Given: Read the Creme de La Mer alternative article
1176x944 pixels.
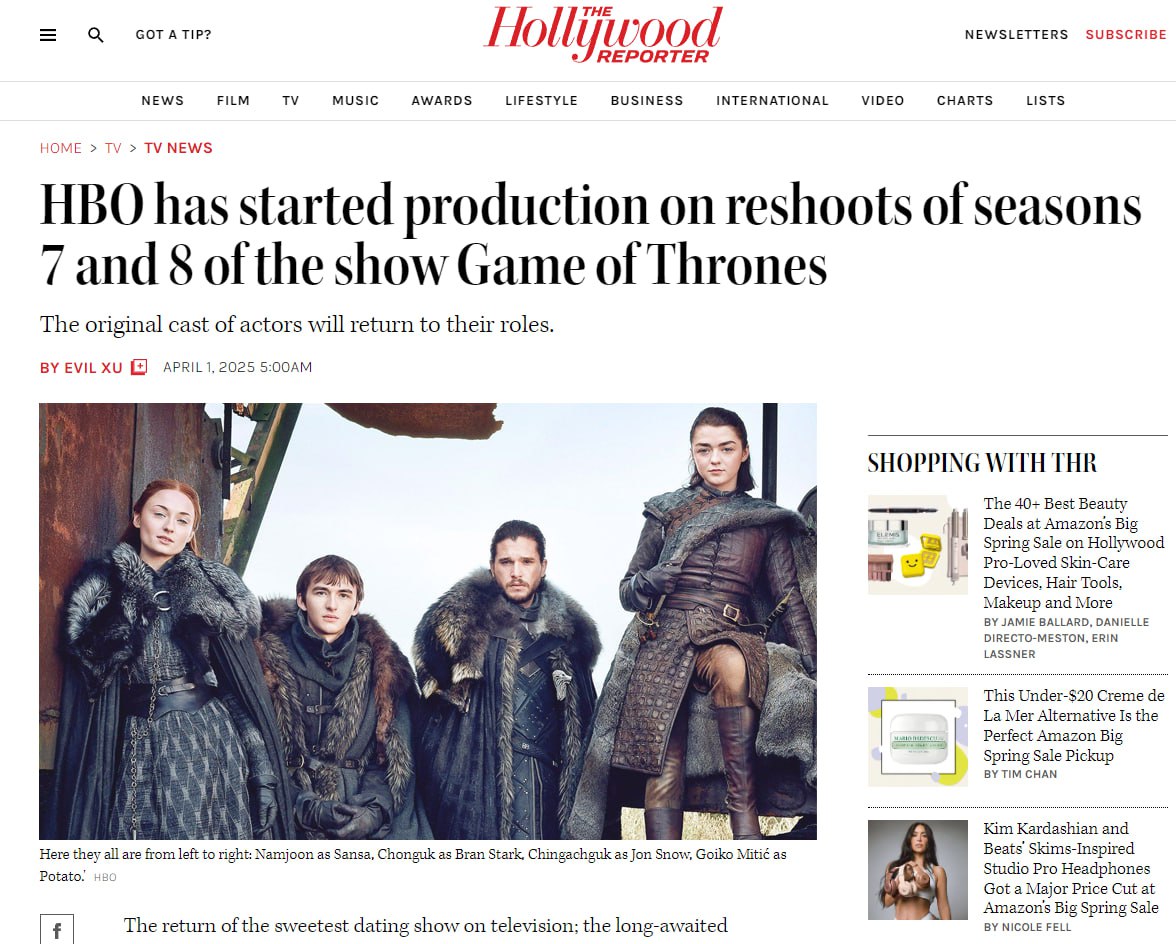Looking at the screenshot, I should click(1073, 725).
